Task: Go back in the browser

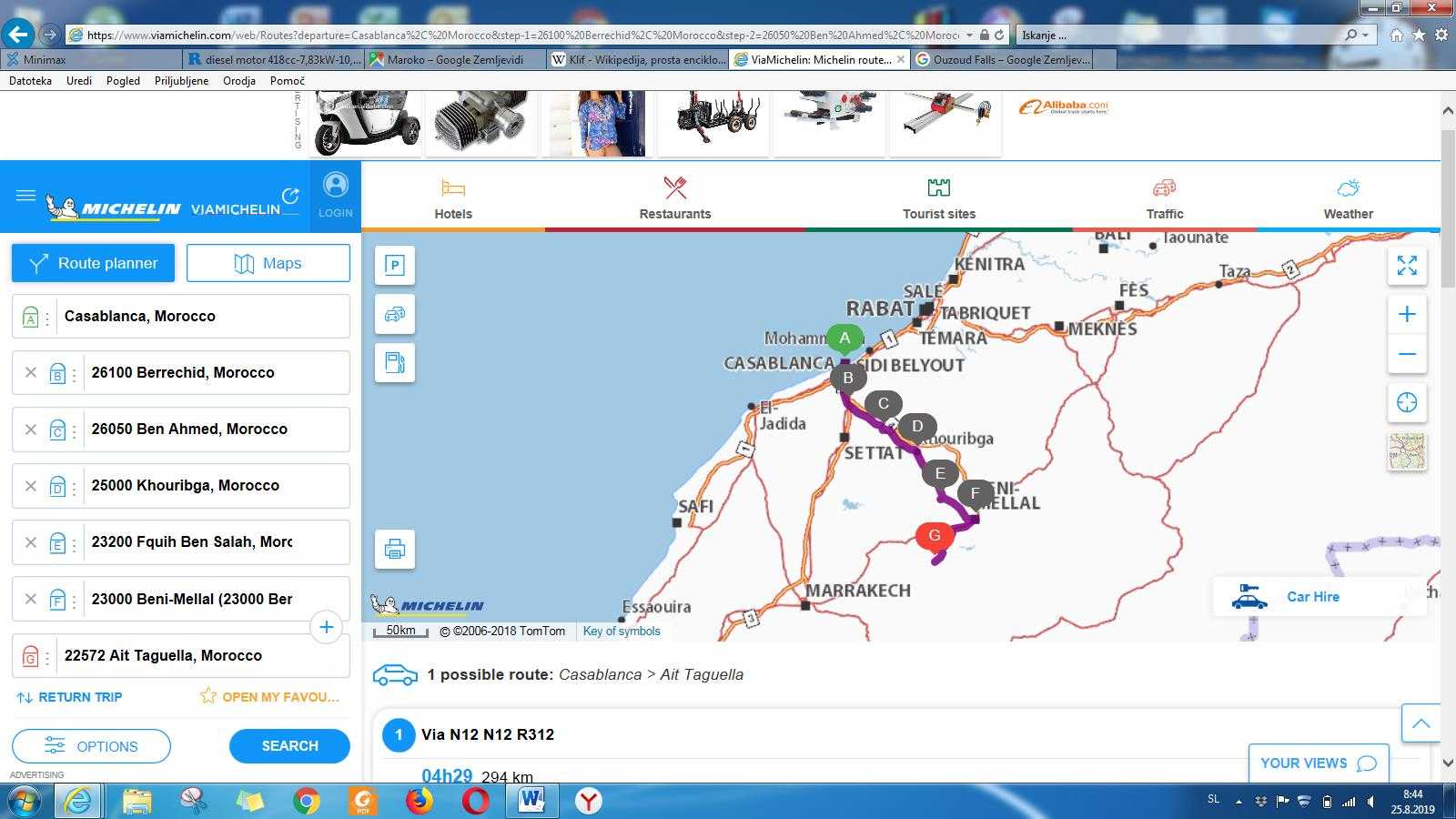Action: click(17, 35)
